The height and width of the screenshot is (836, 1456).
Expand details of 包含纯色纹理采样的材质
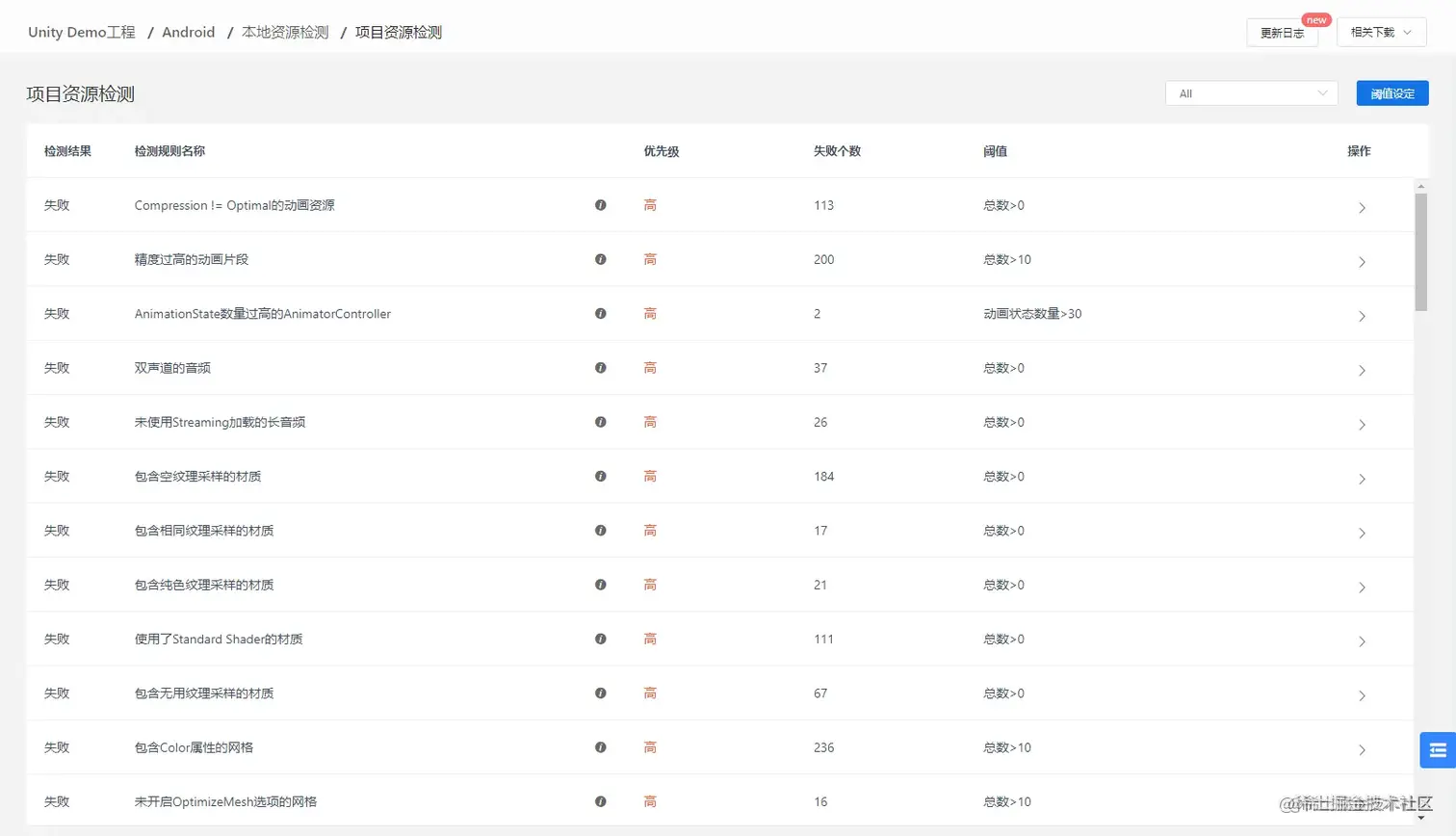pyautogui.click(x=1362, y=586)
